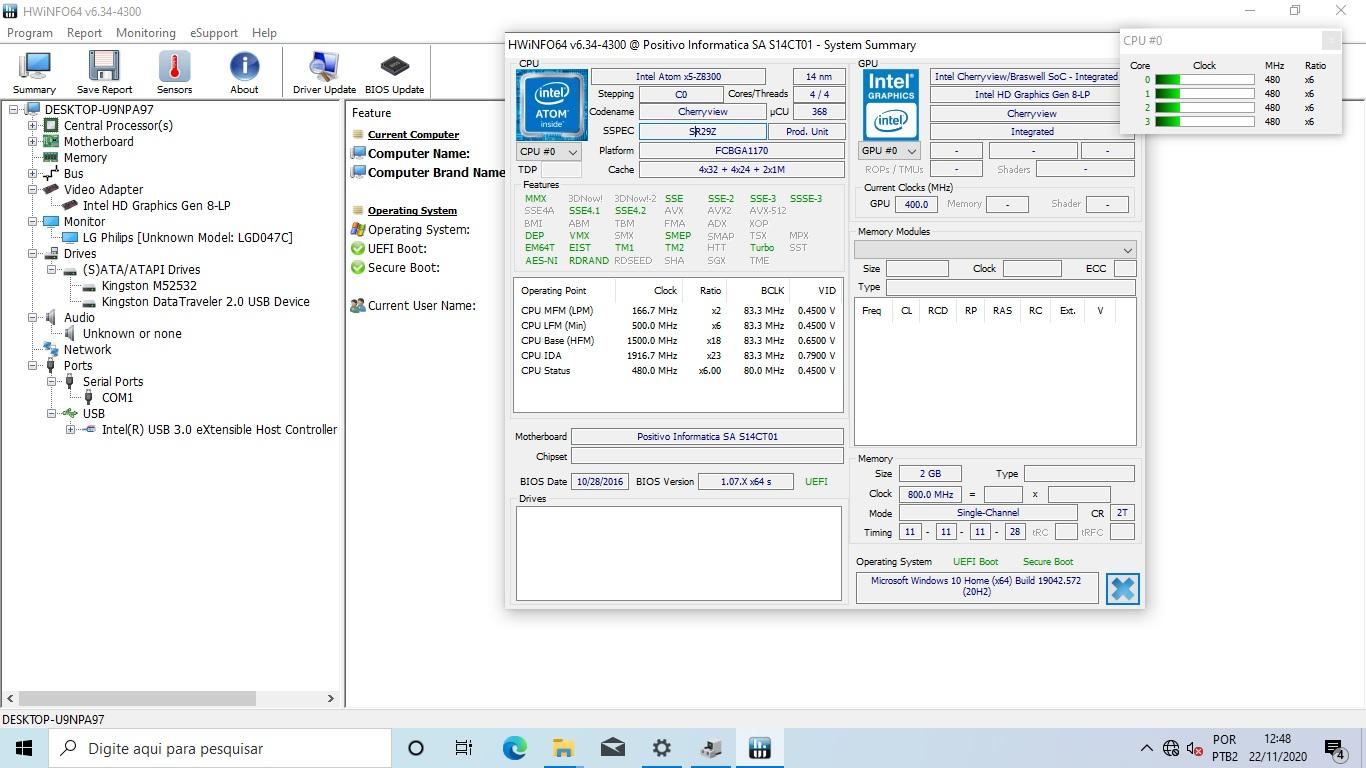Viewport: 1366px width, 768px height.
Task: Click the Save Report floppy icon
Action: tap(104, 73)
